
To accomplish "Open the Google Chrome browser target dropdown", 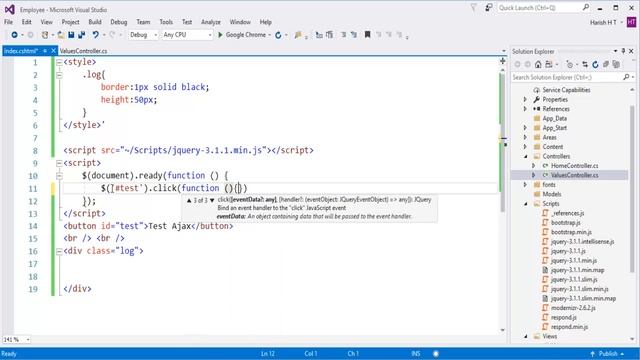I will 270,35.
